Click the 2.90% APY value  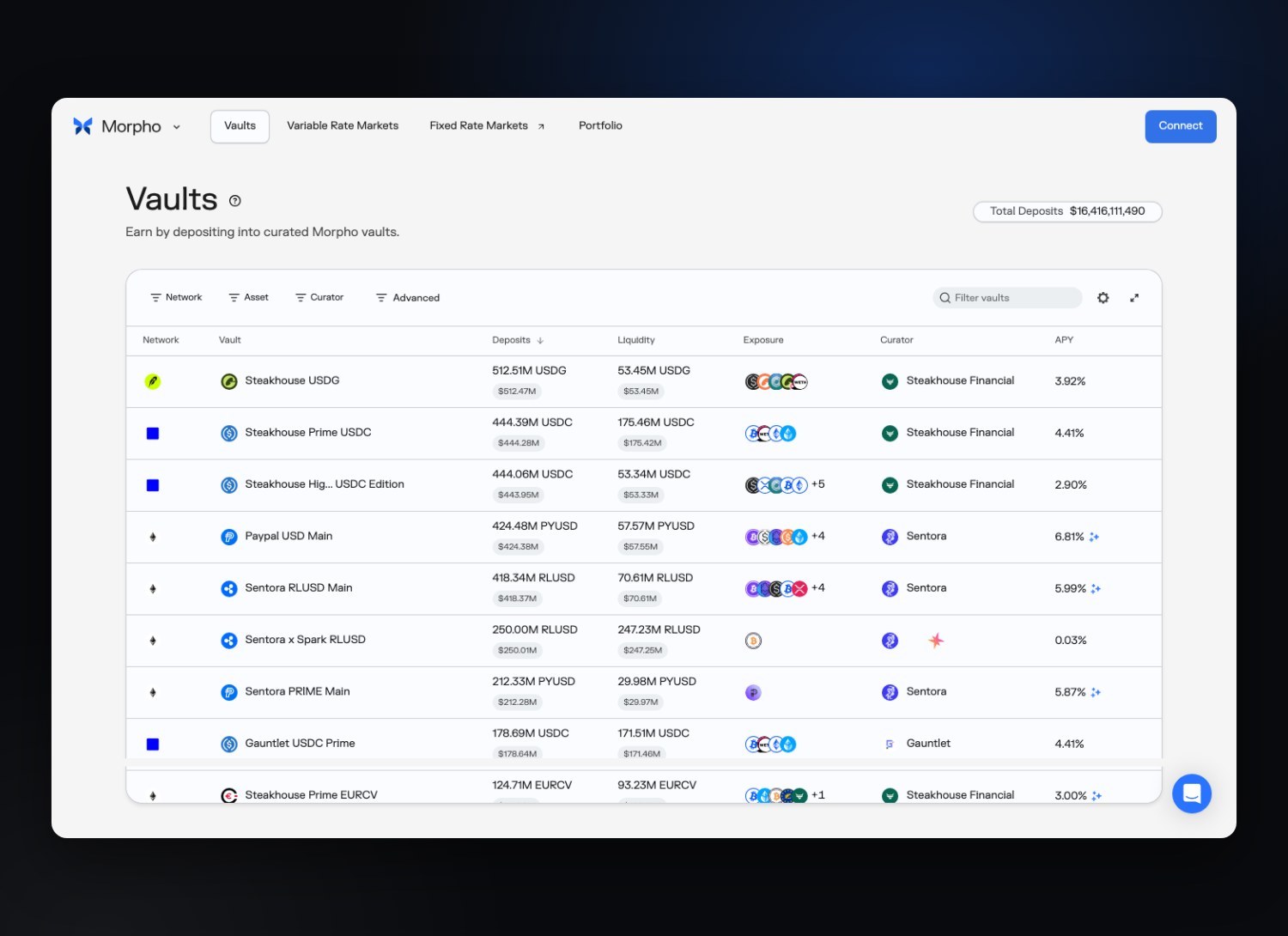point(1071,485)
